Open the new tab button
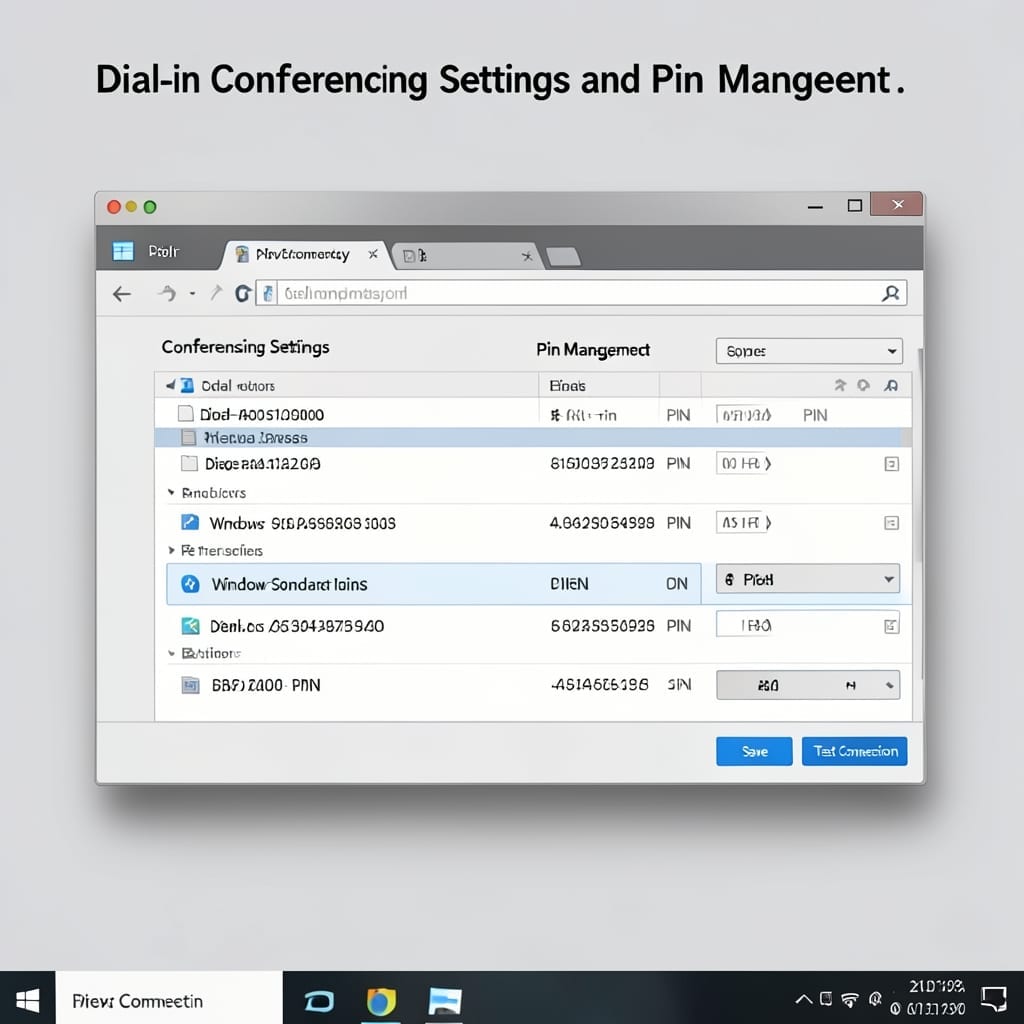 [563, 257]
